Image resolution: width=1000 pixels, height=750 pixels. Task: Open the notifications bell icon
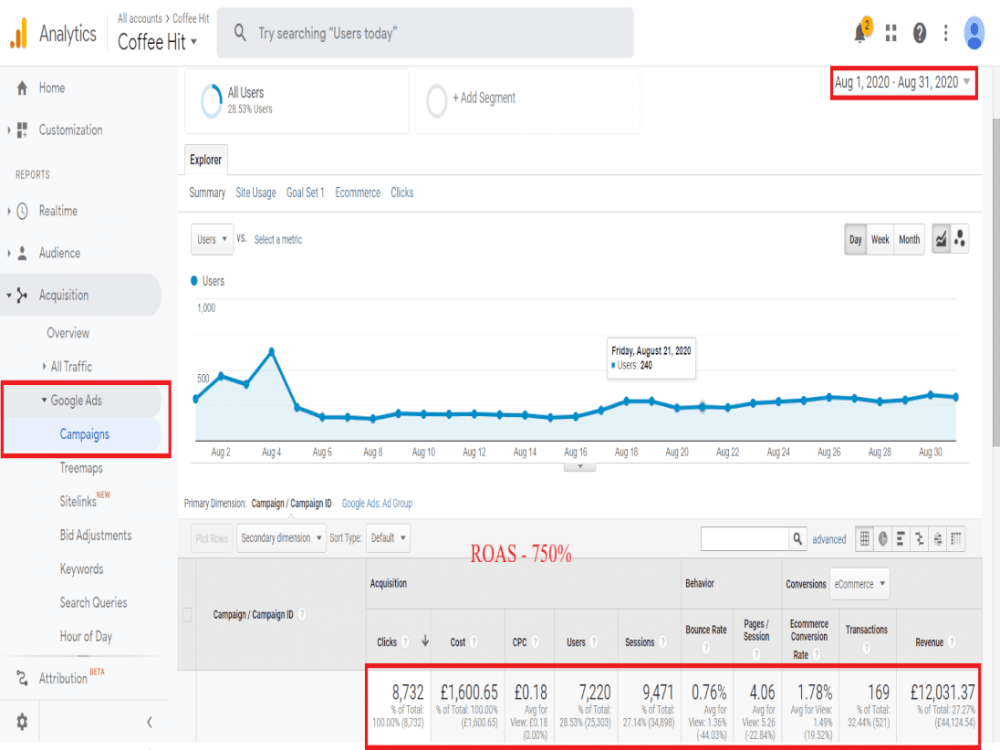click(862, 31)
